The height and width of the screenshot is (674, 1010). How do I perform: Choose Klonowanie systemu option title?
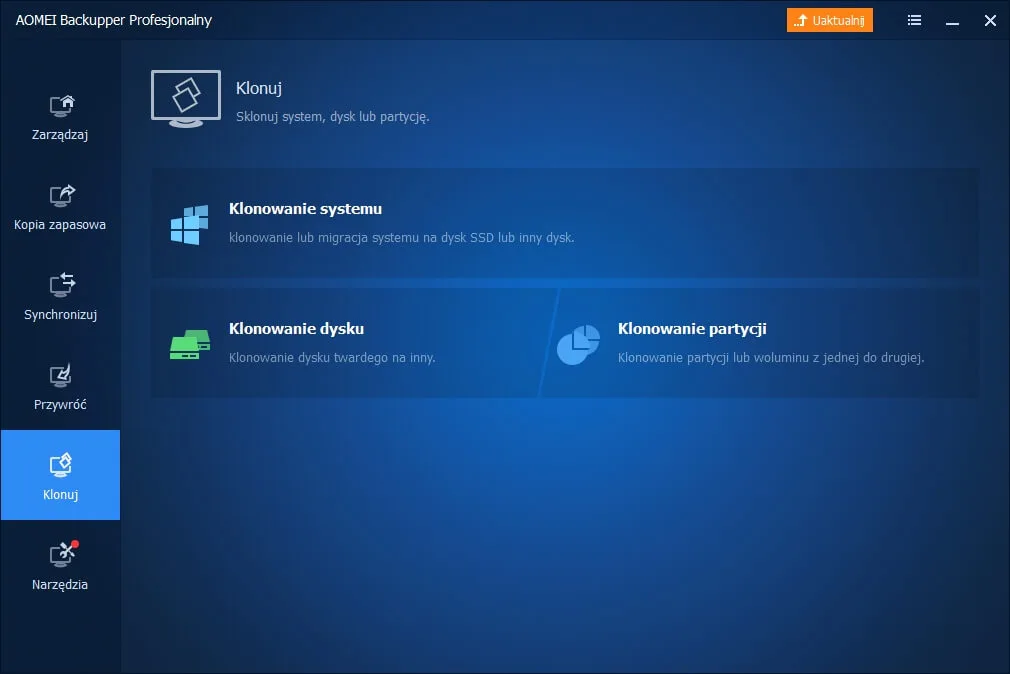[x=305, y=209]
